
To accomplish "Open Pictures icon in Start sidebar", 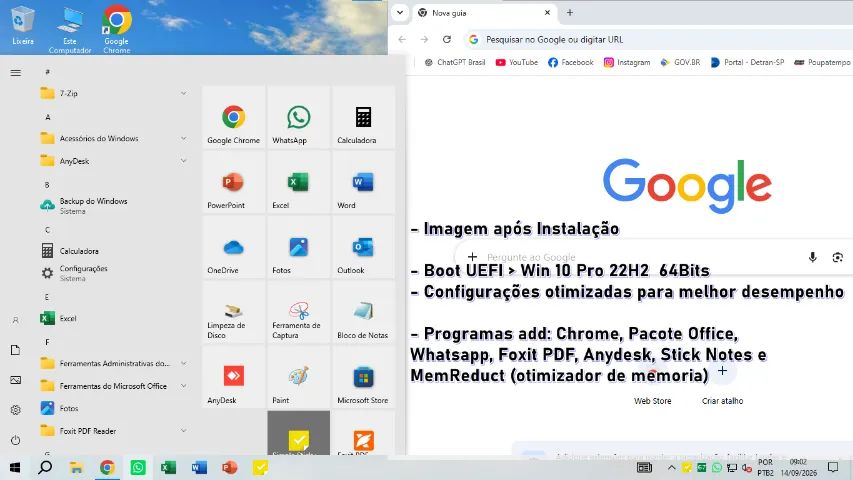I will tap(16, 380).
